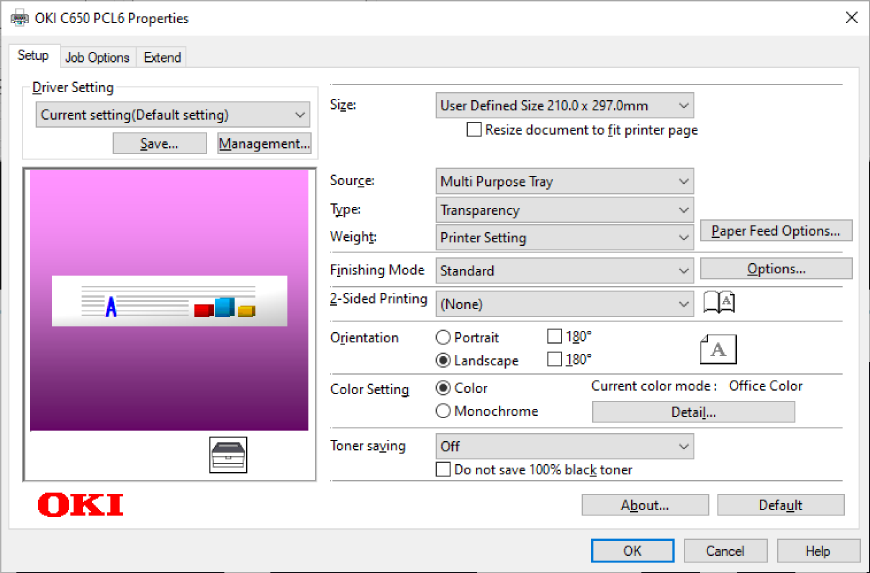Click the open book 2-sided printing icon

[x=719, y=303]
